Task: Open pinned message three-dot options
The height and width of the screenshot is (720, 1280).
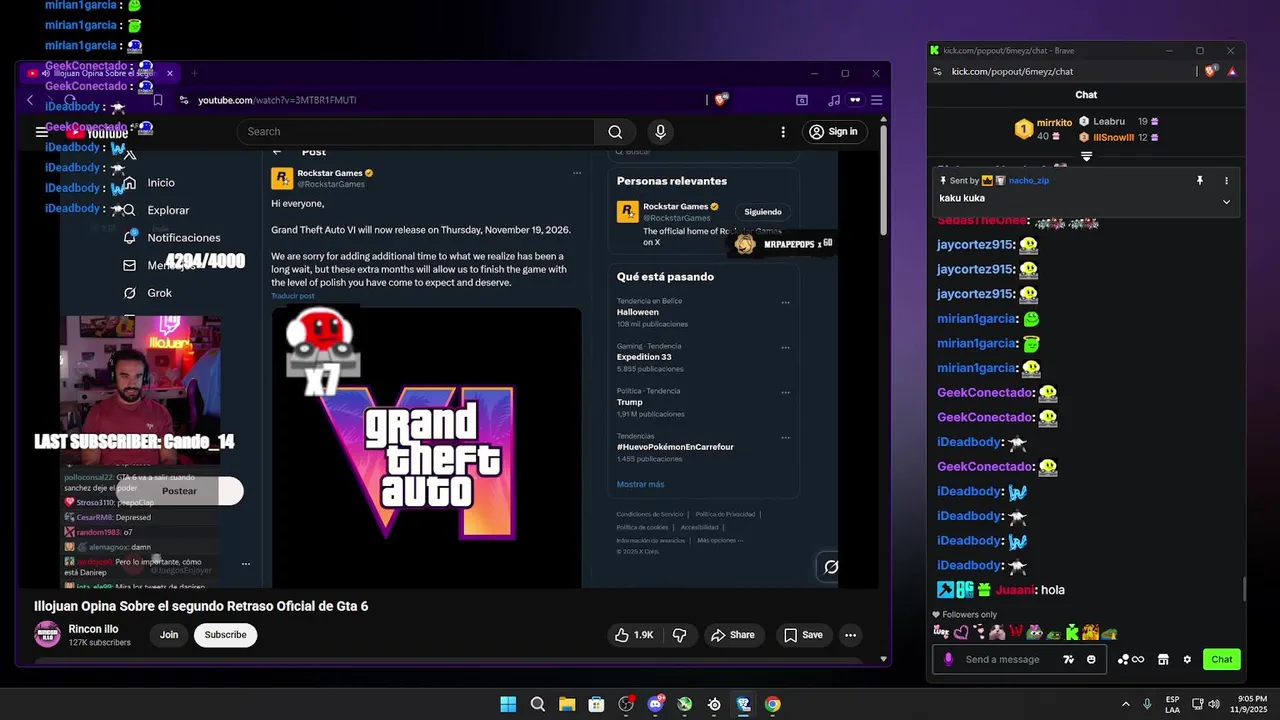Action: coord(1226,181)
